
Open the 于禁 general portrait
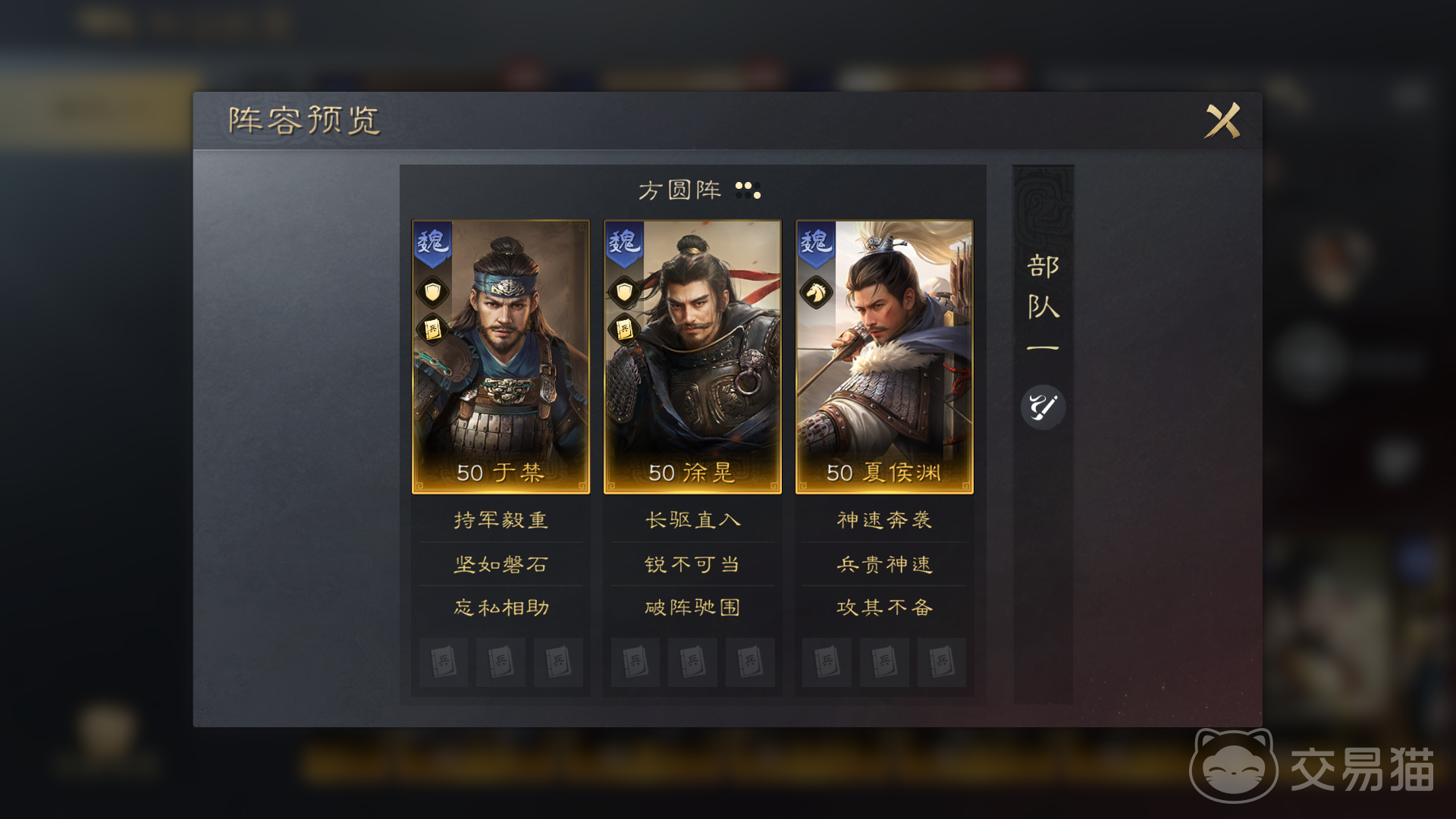(x=500, y=357)
